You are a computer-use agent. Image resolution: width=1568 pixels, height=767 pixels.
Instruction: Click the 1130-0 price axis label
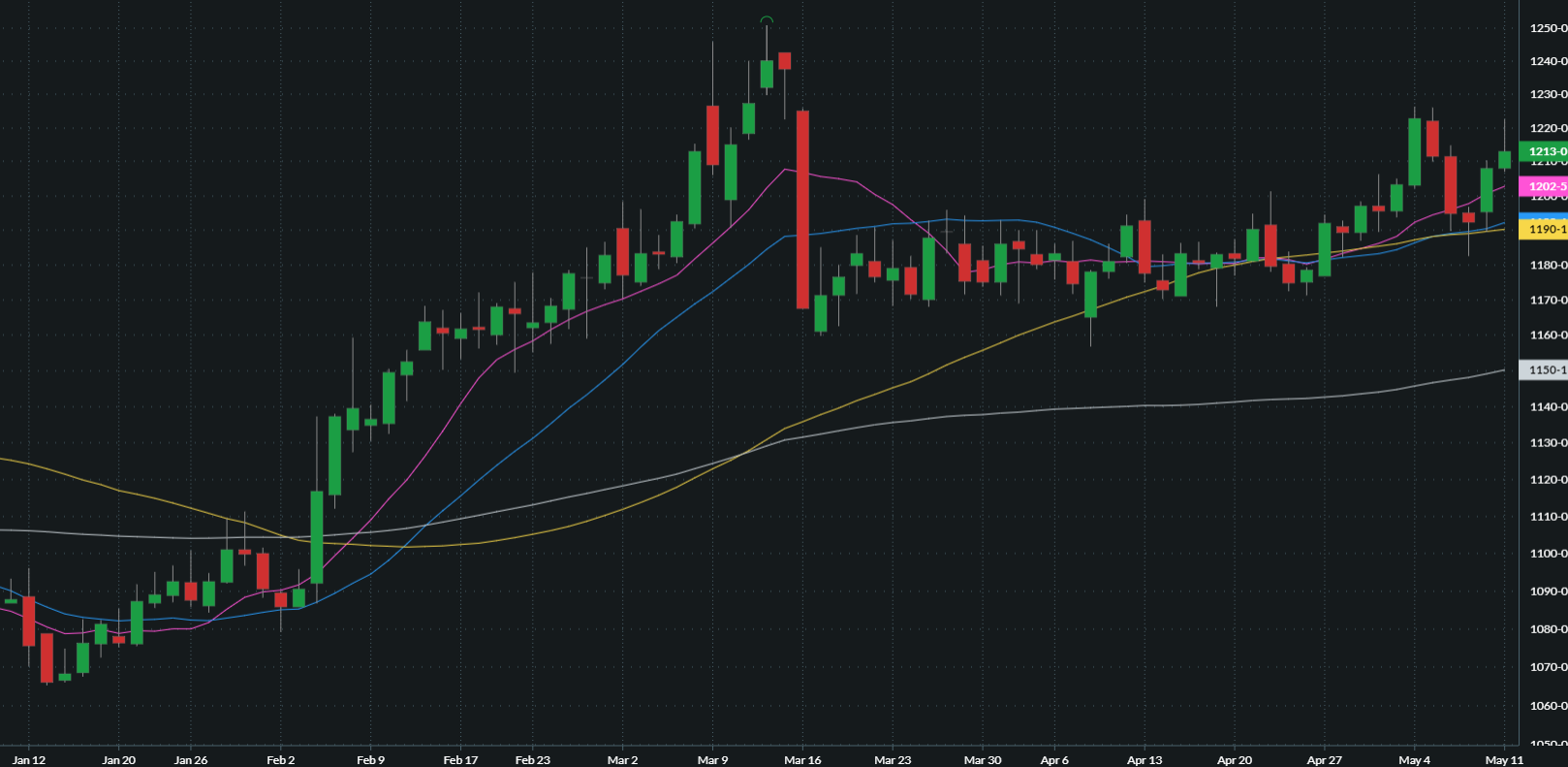[x=1548, y=442]
